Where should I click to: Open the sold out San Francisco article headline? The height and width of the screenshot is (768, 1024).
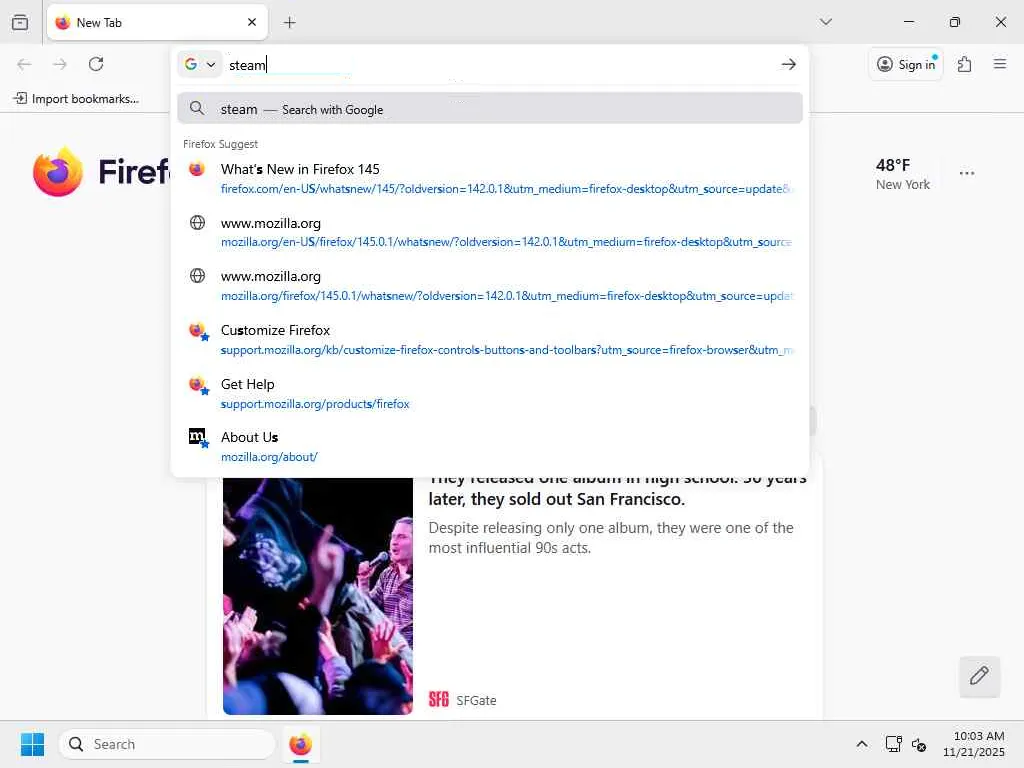click(617, 490)
